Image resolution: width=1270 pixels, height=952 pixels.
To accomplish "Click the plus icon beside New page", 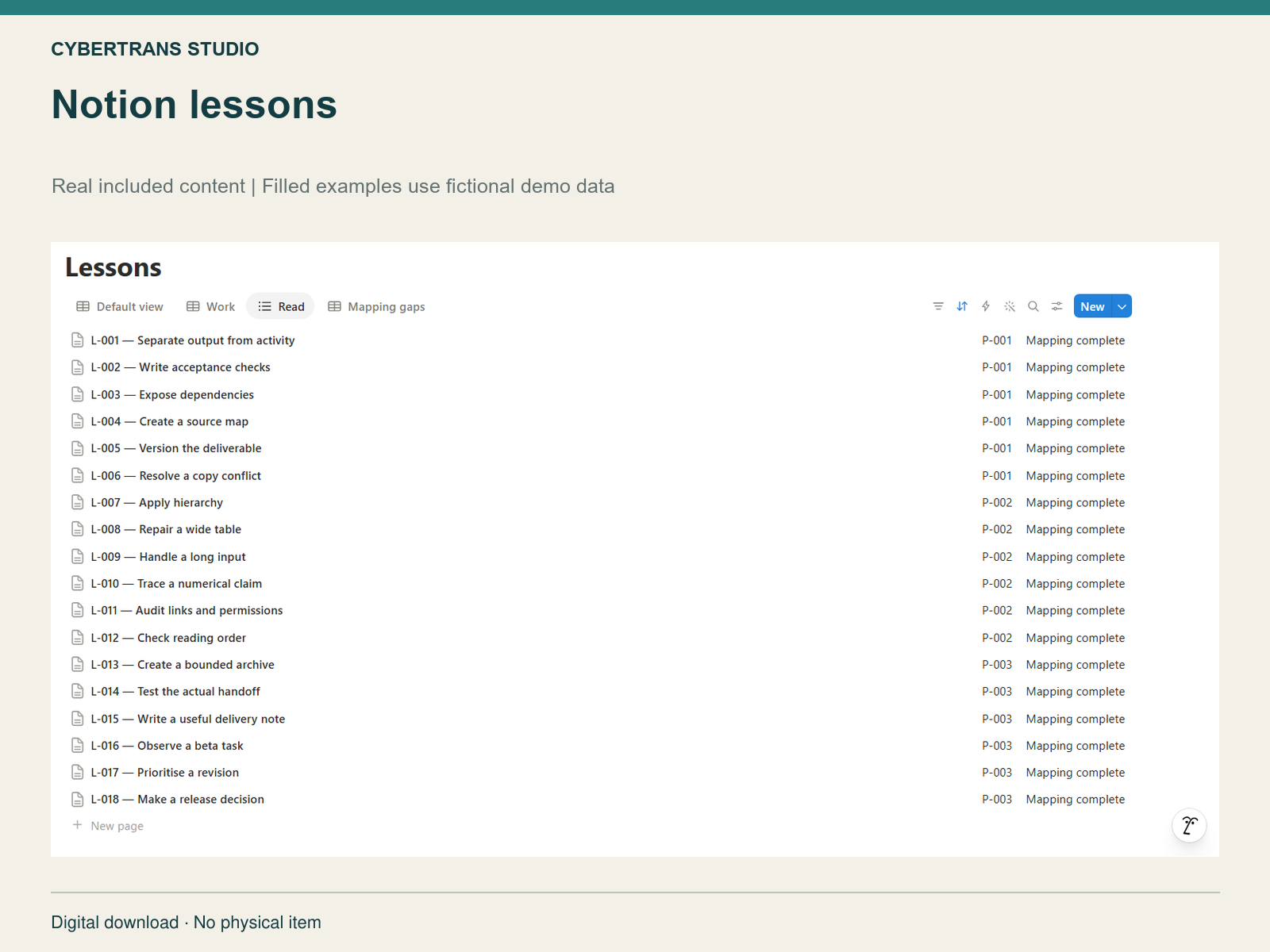I will tap(78, 825).
